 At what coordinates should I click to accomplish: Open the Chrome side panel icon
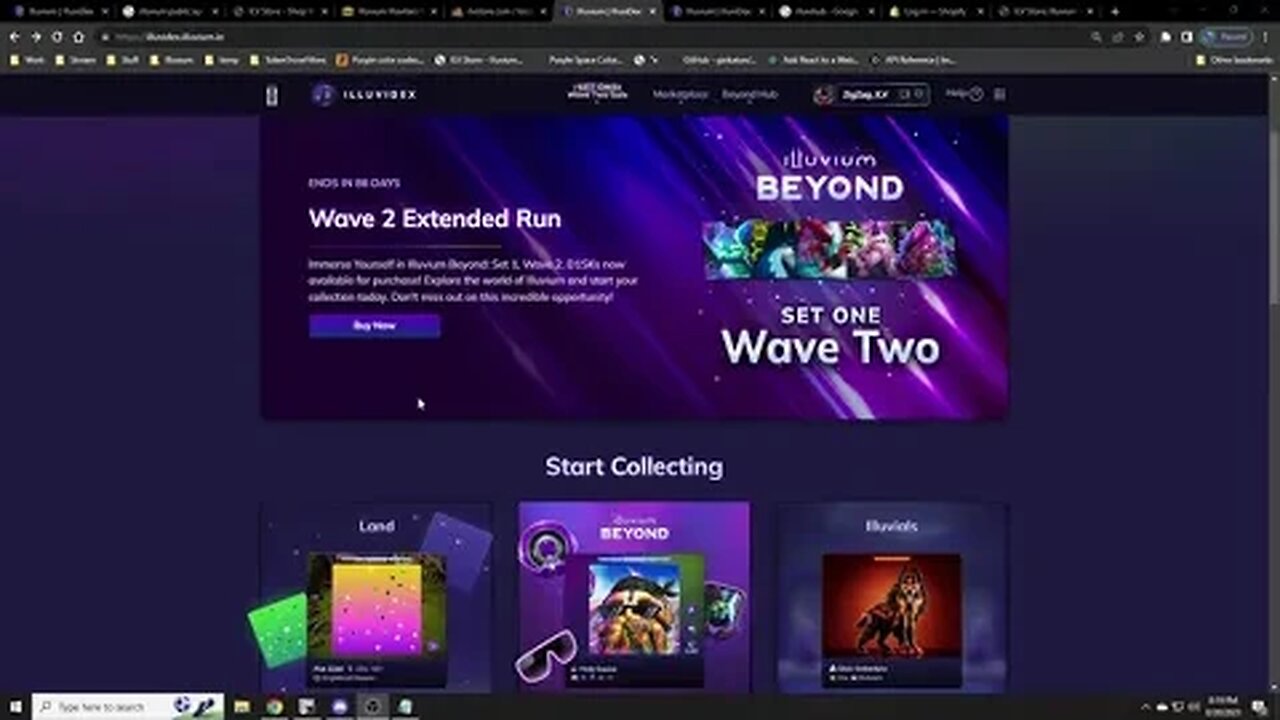1186,37
